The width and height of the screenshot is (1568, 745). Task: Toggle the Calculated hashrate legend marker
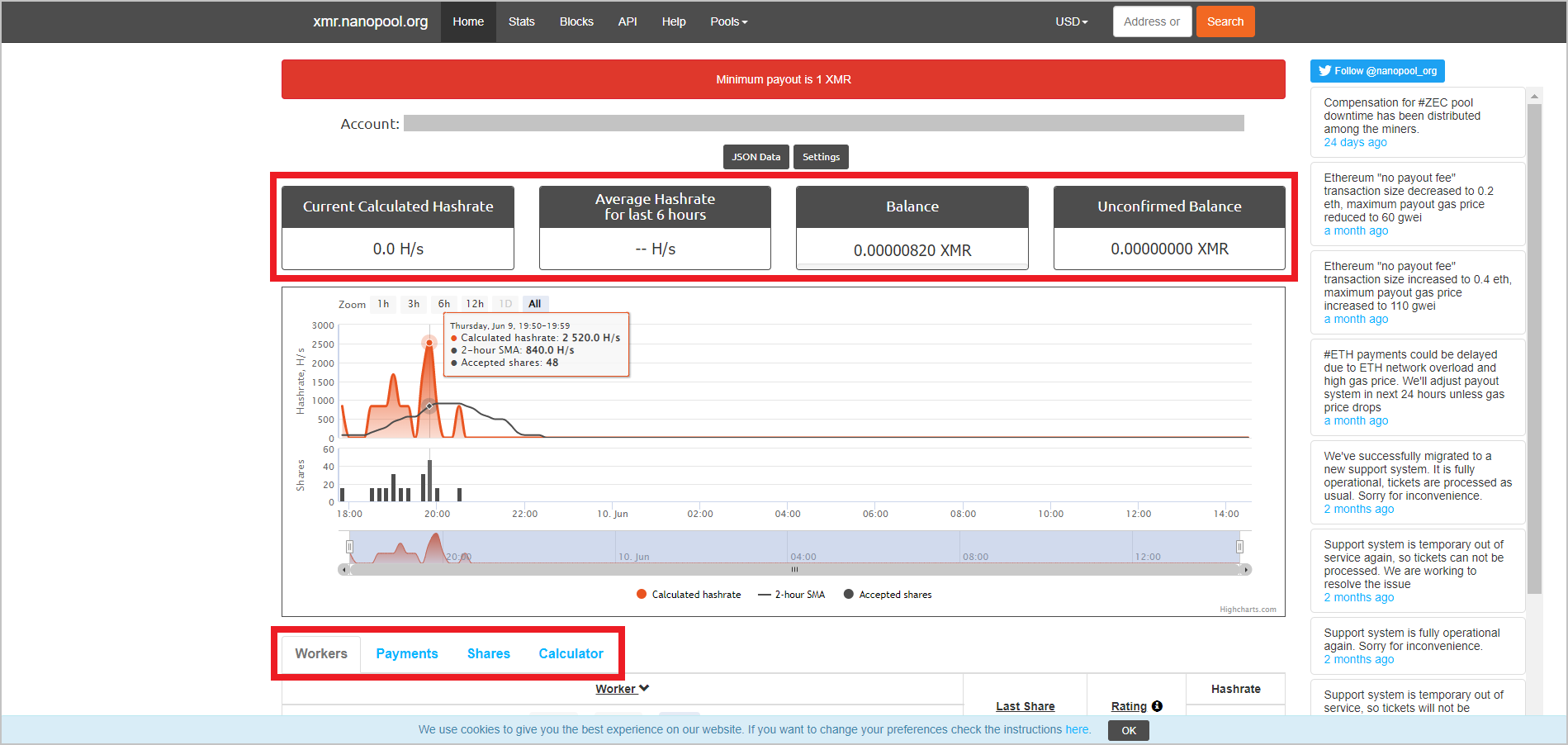[642, 594]
